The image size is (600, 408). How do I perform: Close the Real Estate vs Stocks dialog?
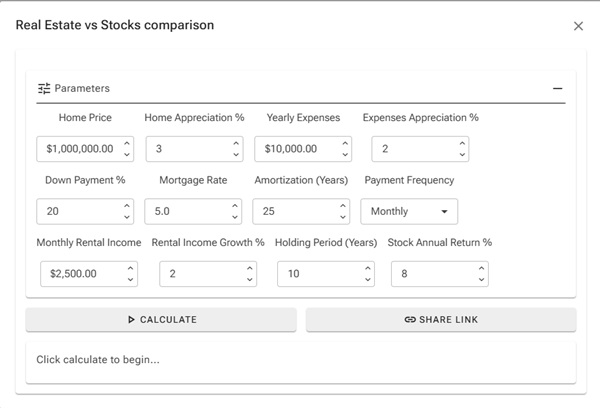578,26
